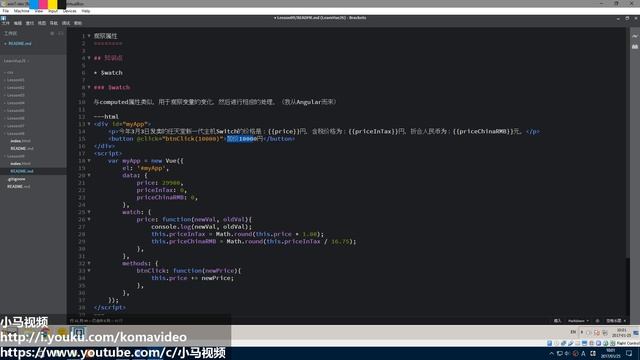
Task: Open volume icon in host system tray
Action: 567,353
